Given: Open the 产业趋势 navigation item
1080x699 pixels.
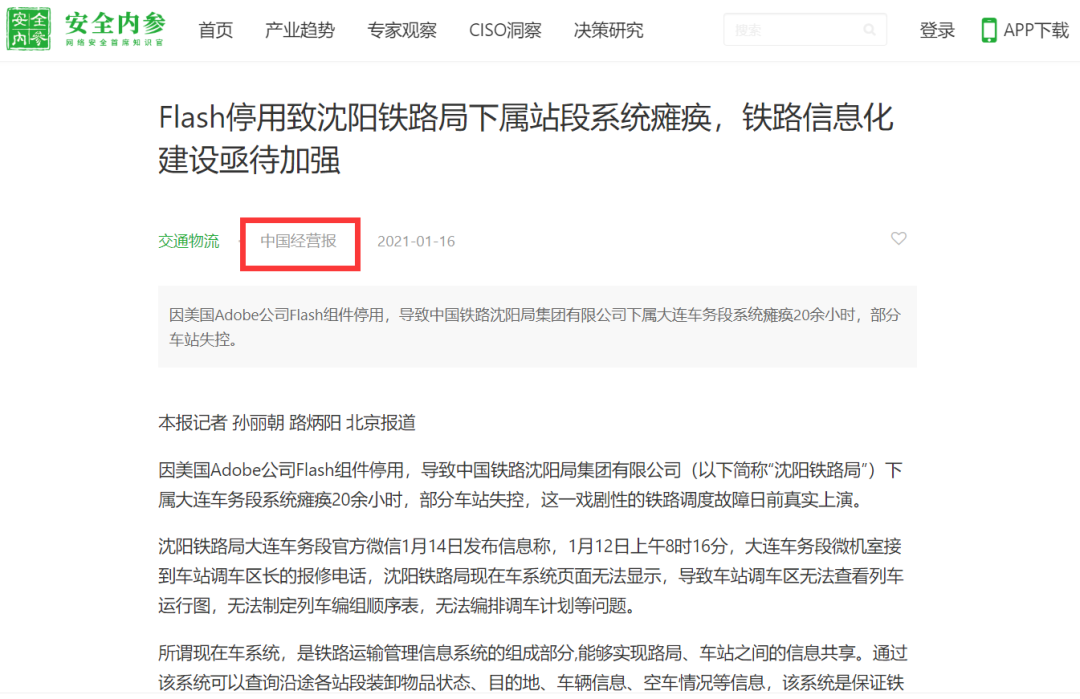Looking at the screenshot, I should [300, 30].
